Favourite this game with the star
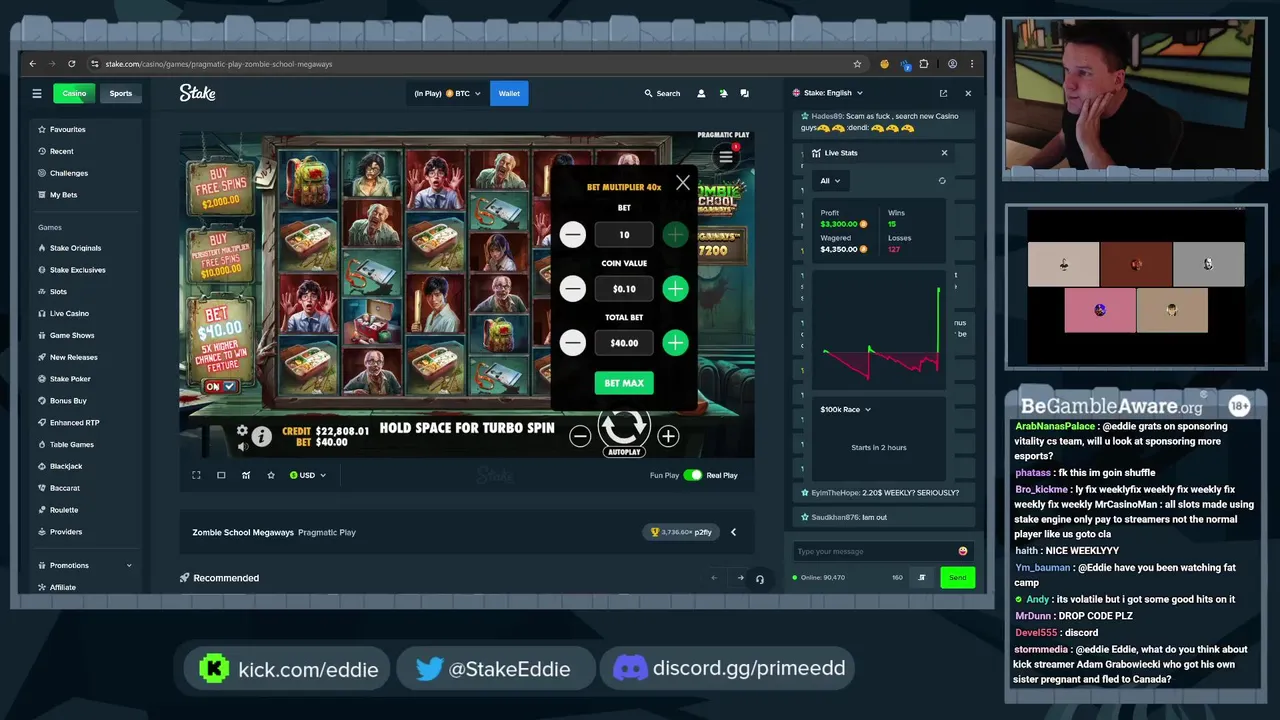 tap(271, 475)
